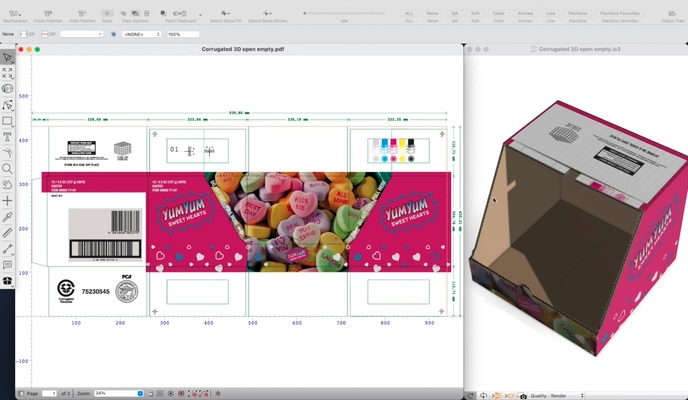Select the Hand pan tool

(x=7, y=185)
